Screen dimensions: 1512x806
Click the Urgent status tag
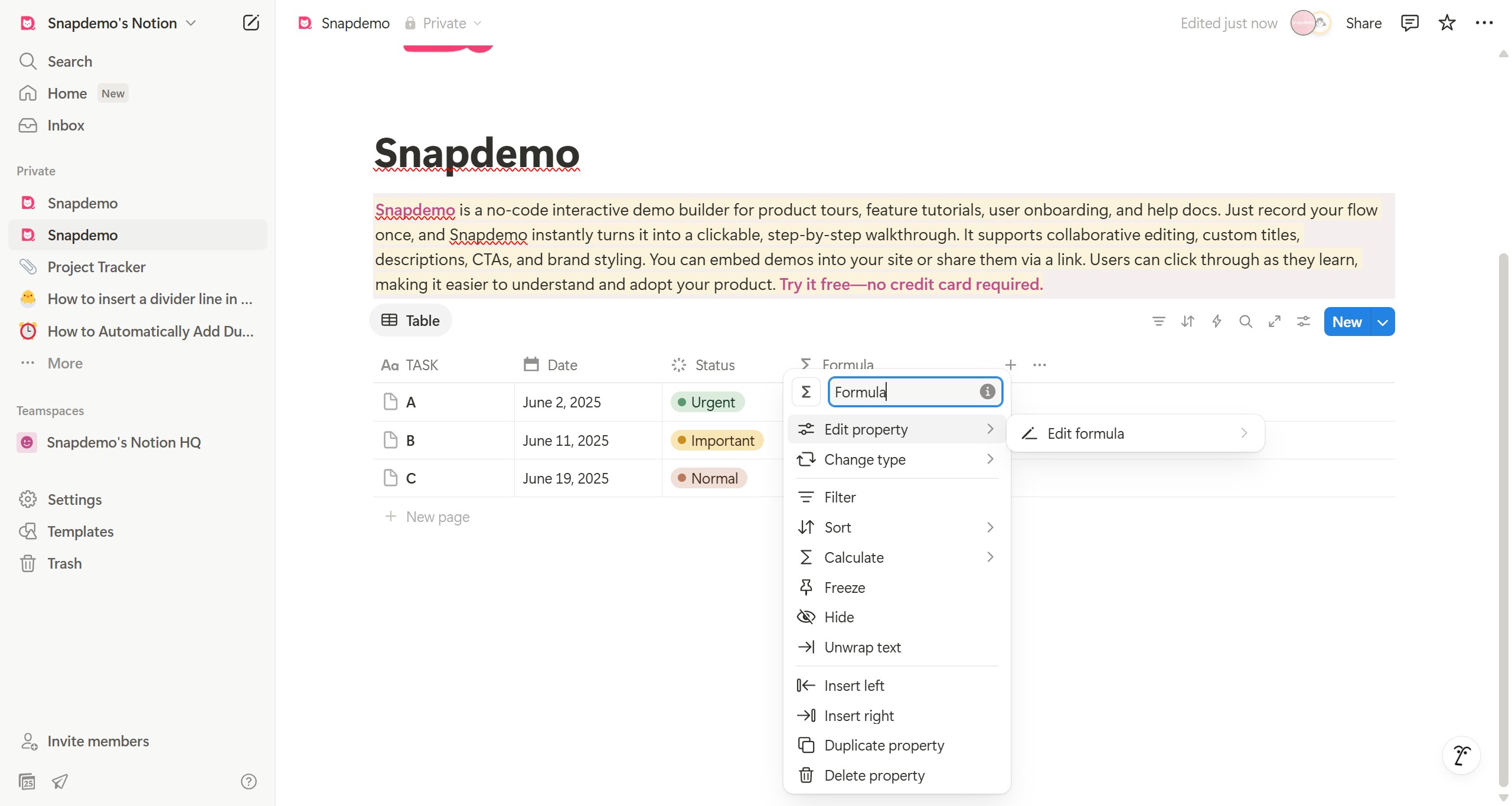707,402
